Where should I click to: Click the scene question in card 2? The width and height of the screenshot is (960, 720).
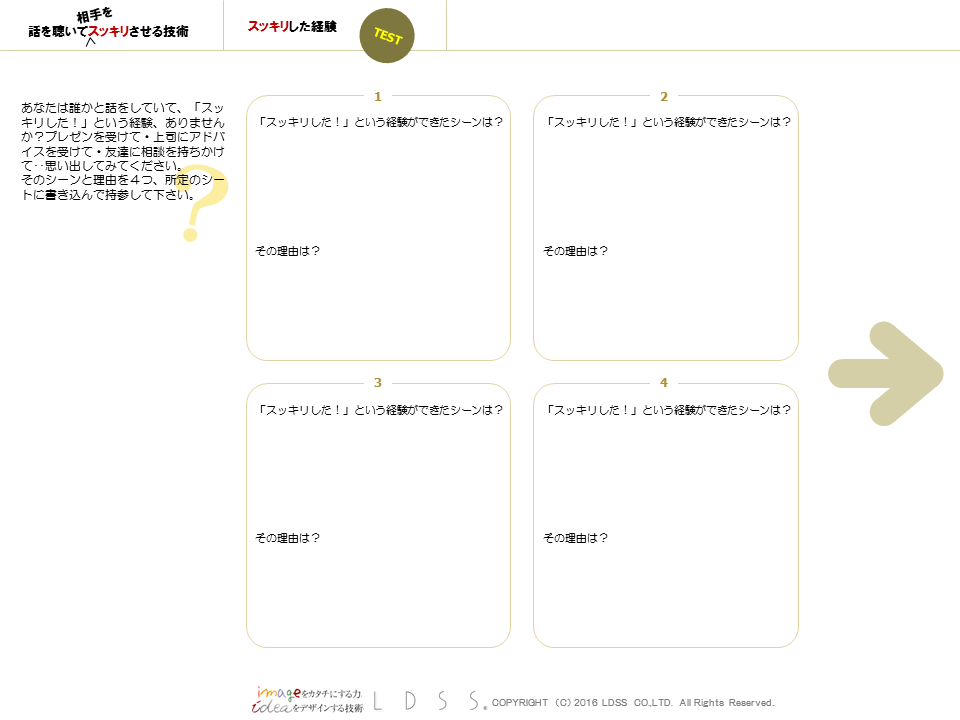coord(668,122)
